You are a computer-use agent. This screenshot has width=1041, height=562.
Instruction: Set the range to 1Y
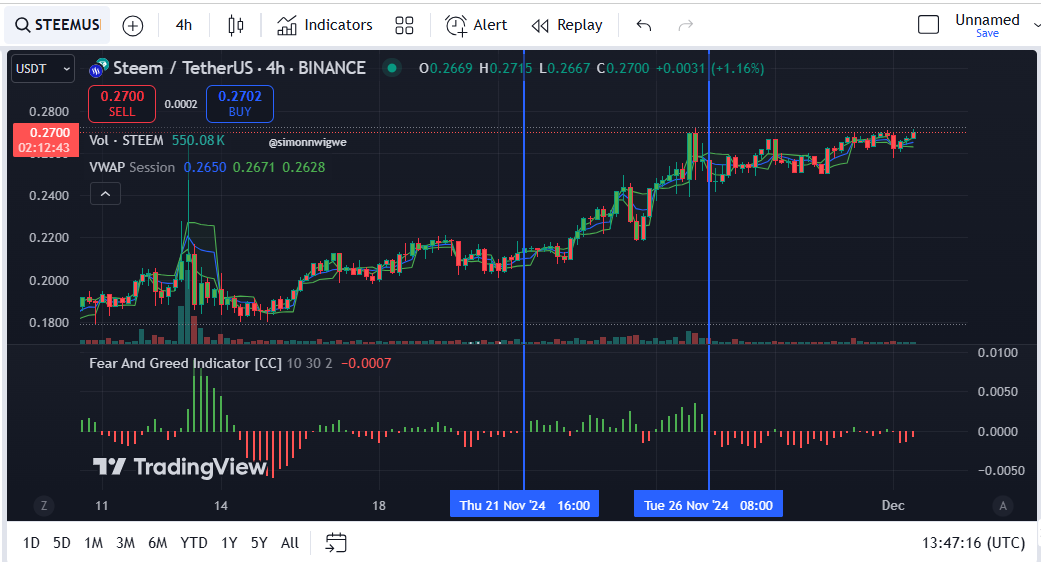coord(229,543)
